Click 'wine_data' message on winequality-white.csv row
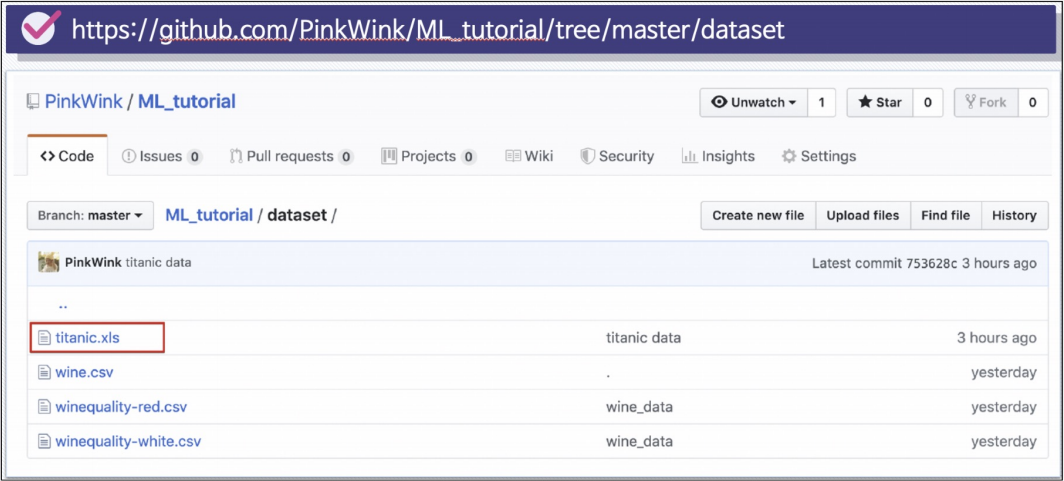The image size is (1064, 481). [639, 442]
